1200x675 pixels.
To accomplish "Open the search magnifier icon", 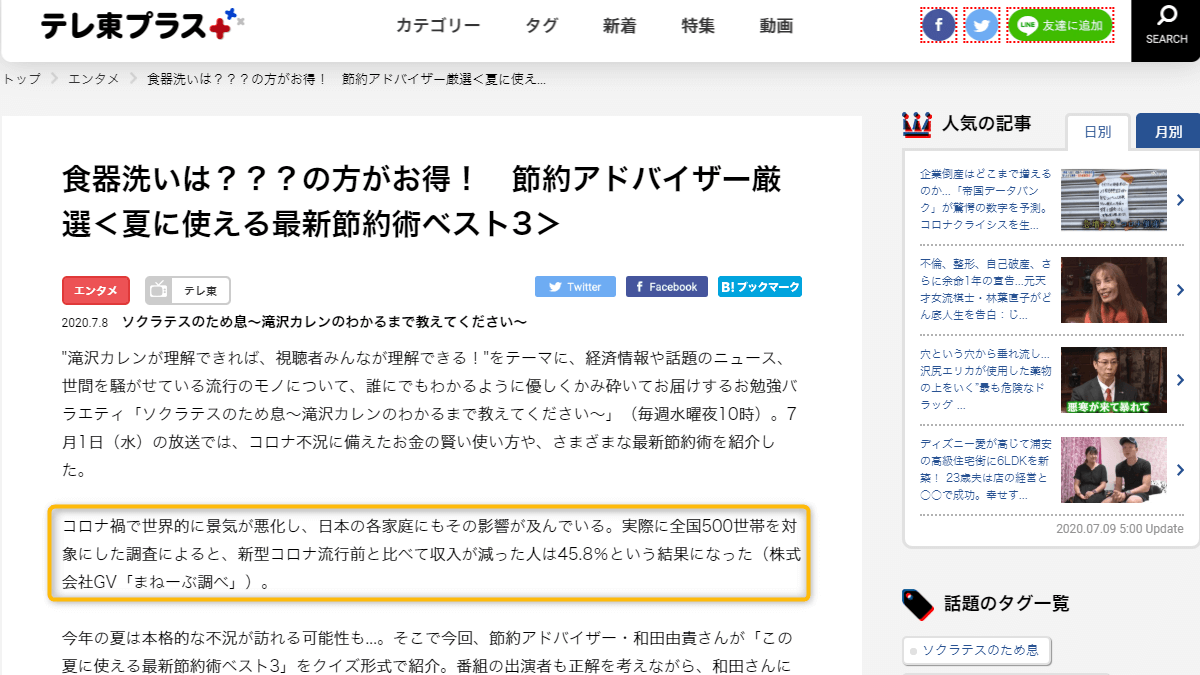I will click(1166, 24).
